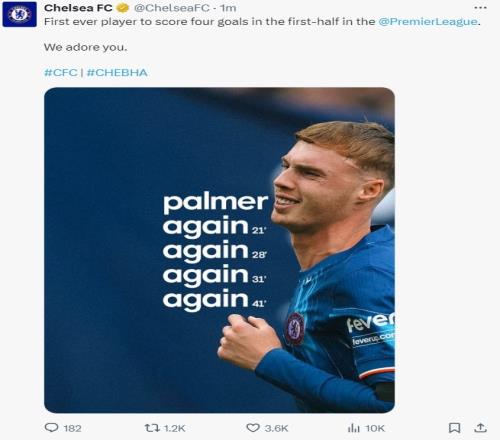Open the view analytics bar chart icon
Screen dimensions: 500x440
(x=354, y=428)
